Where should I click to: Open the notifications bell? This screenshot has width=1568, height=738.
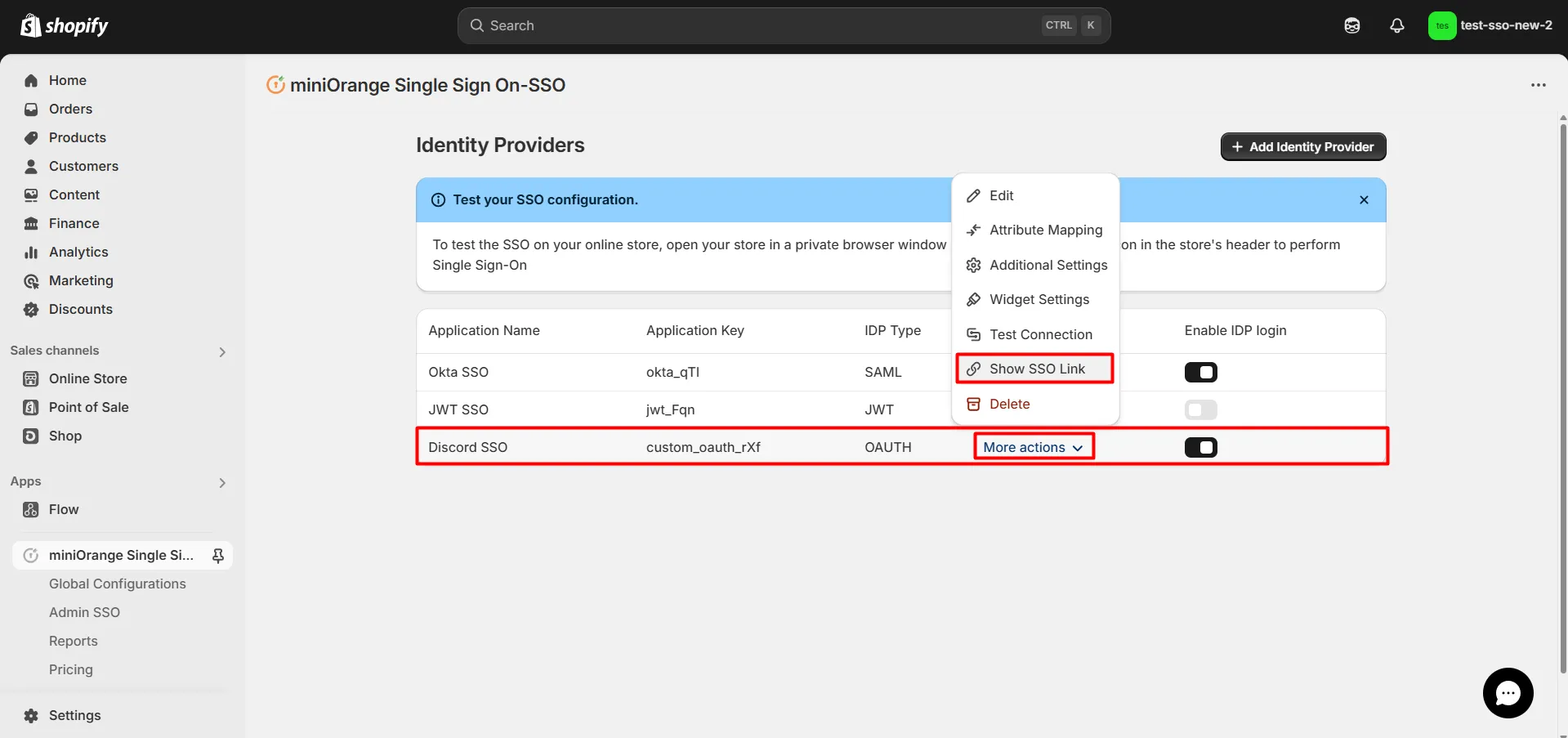pyautogui.click(x=1397, y=26)
